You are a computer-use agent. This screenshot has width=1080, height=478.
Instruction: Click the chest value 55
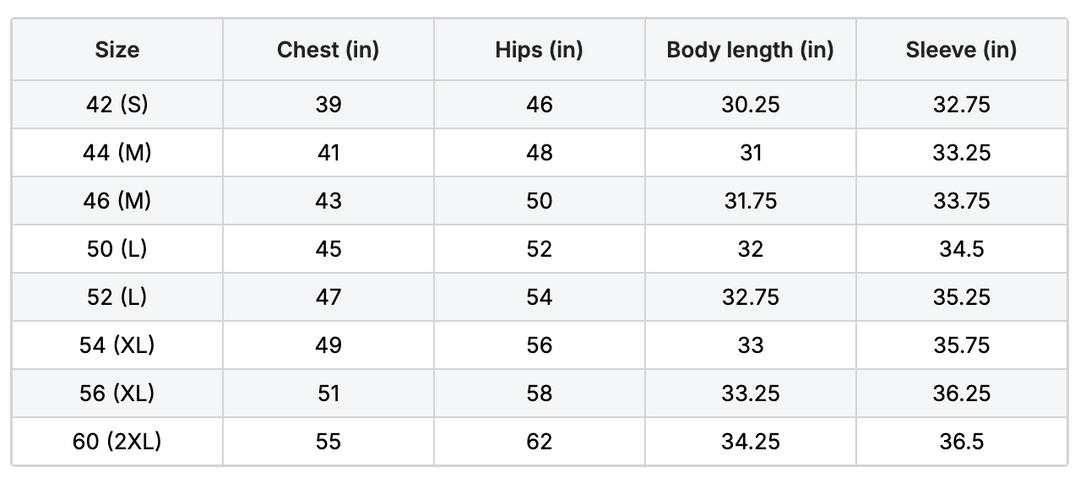(328, 441)
